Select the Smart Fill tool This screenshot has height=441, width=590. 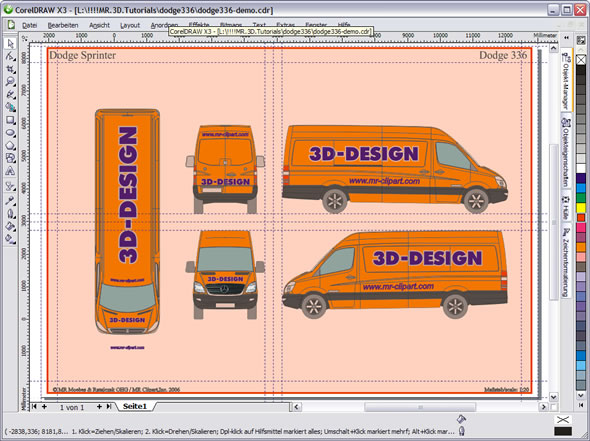click(10, 108)
